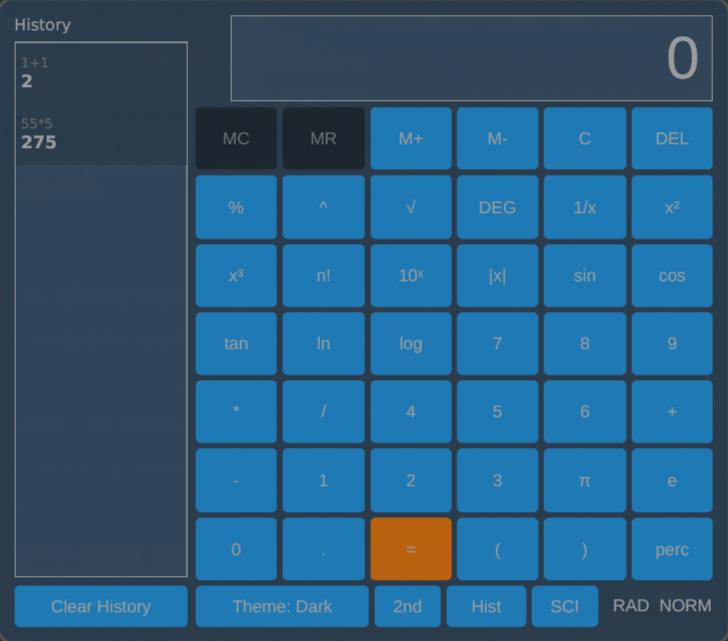Viewport: 728px width, 641px height.
Task: Select the absolute value |x| key
Action: tap(497, 275)
